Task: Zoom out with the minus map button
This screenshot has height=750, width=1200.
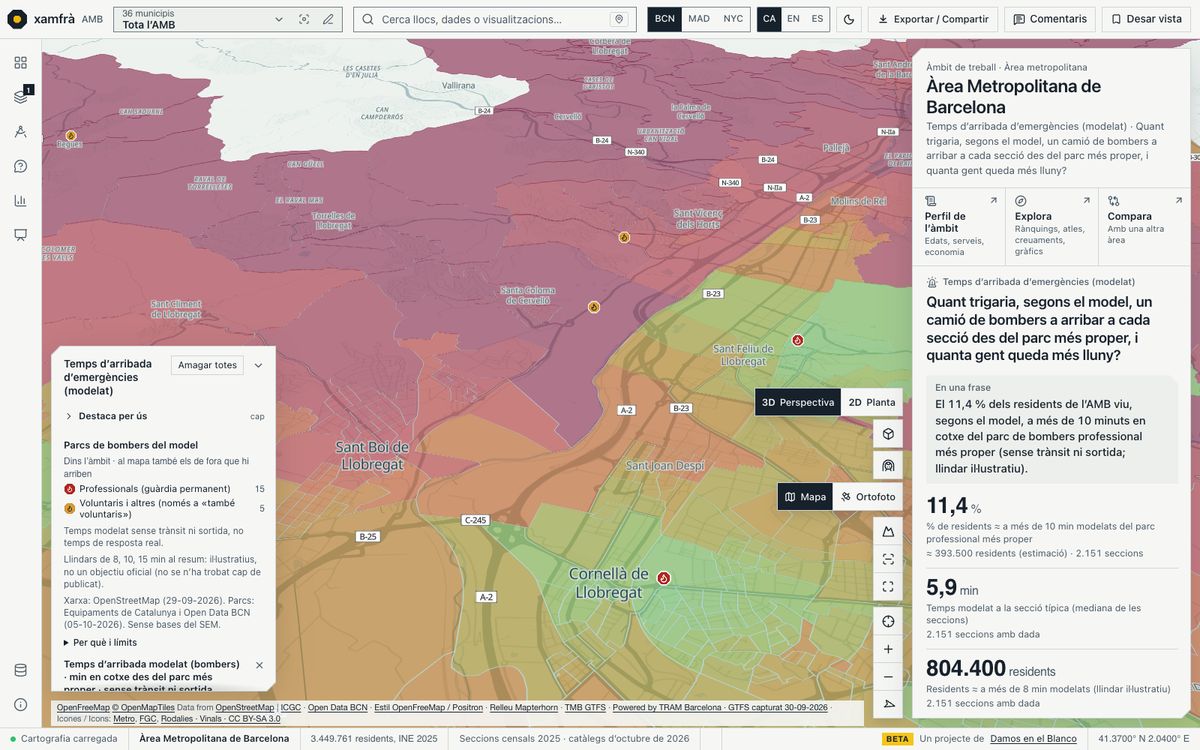Action: (x=888, y=677)
